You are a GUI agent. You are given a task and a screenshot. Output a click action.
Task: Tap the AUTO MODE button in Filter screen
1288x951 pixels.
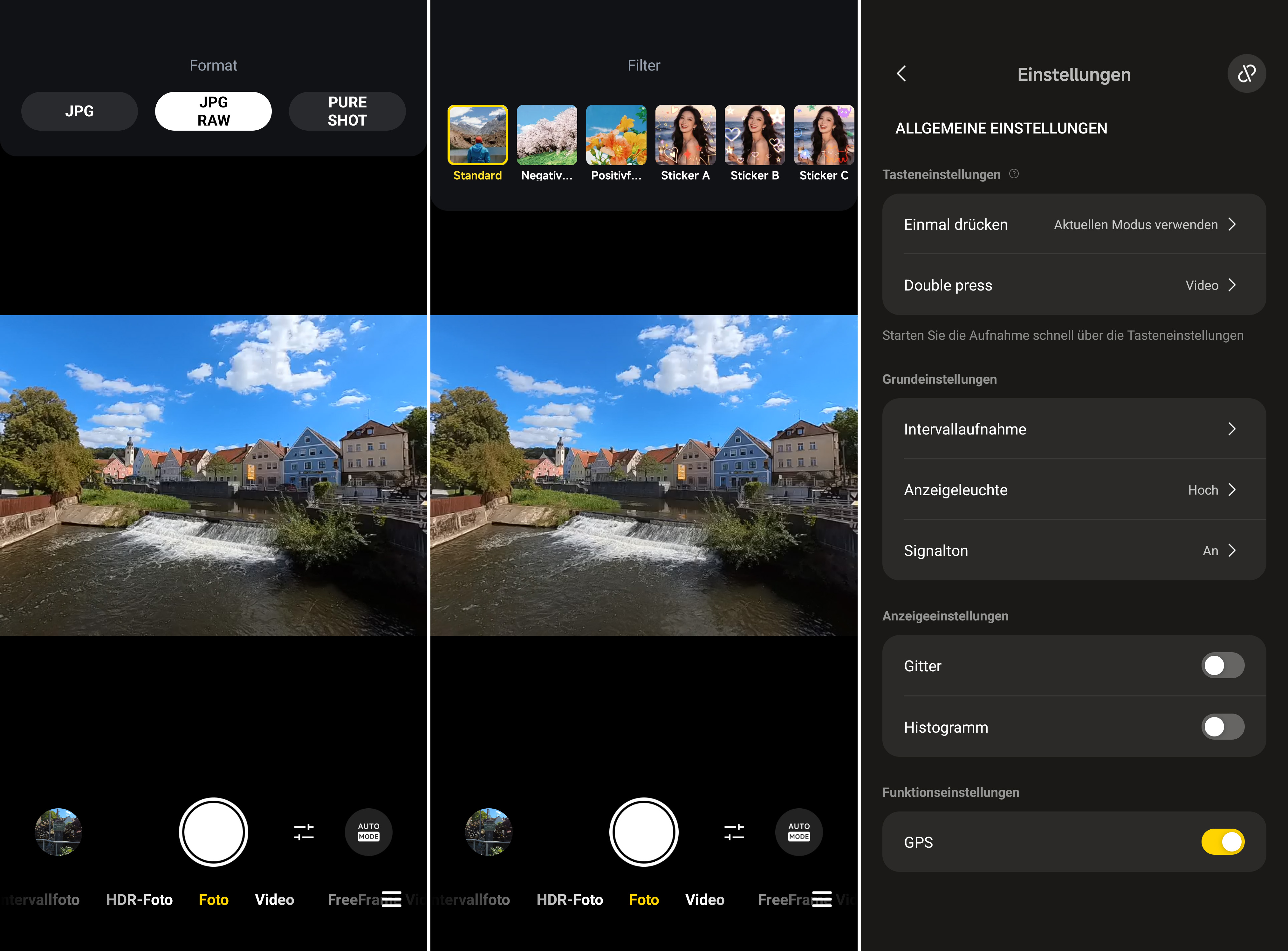pyautogui.click(x=798, y=832)
